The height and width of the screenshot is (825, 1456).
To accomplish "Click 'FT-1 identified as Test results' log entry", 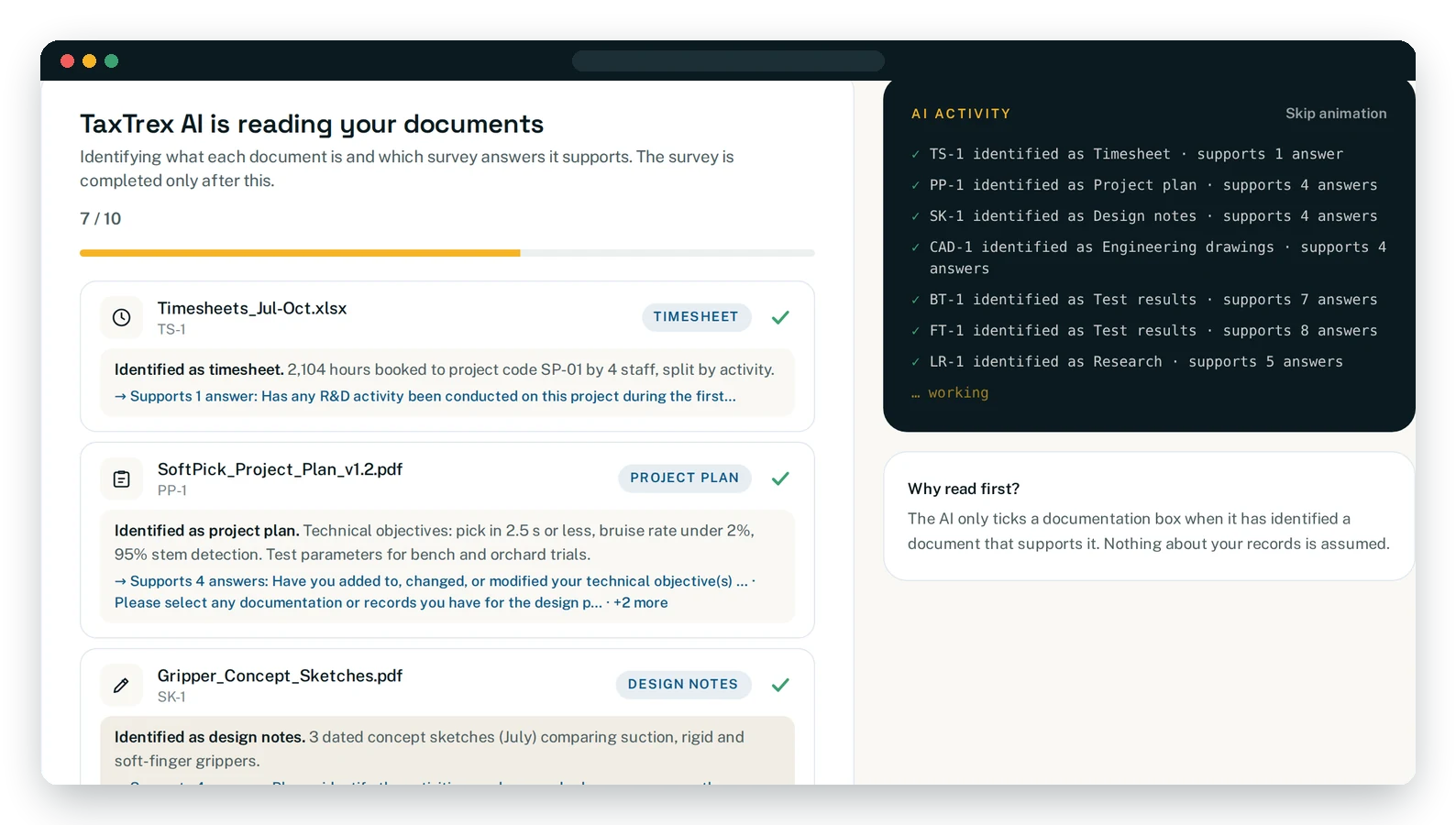I will [x=1153, y=331].
